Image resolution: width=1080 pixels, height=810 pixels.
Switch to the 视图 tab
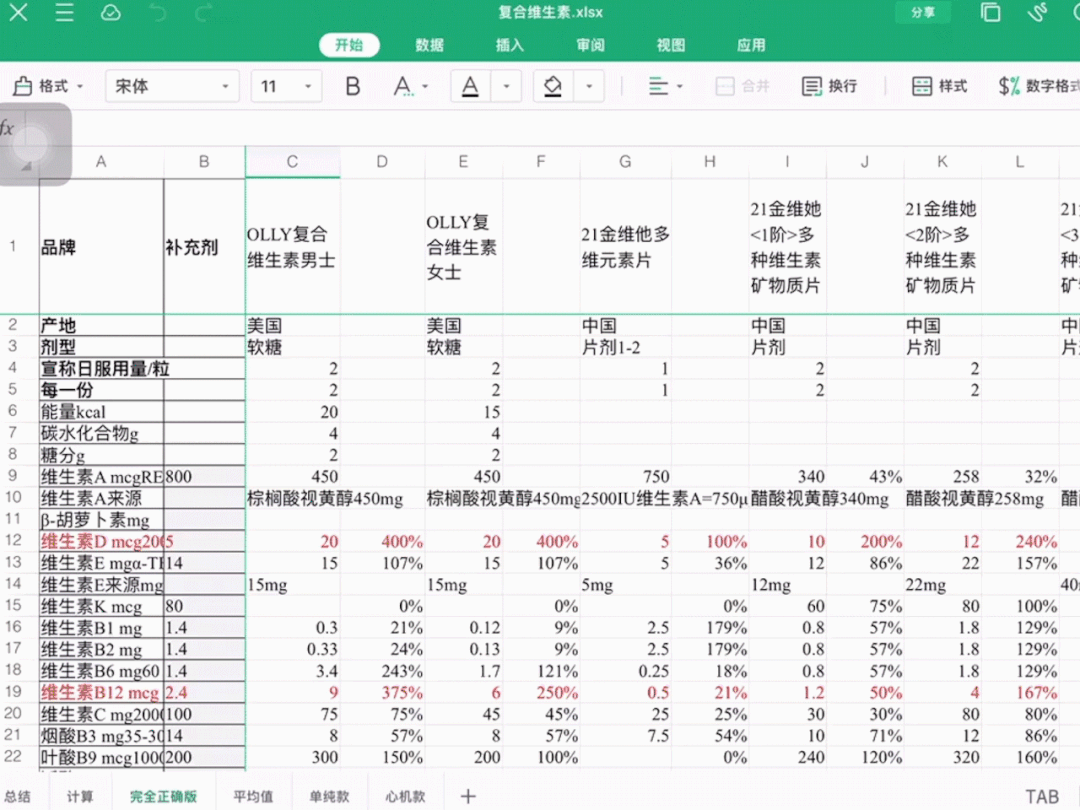(x=671, y=45)
